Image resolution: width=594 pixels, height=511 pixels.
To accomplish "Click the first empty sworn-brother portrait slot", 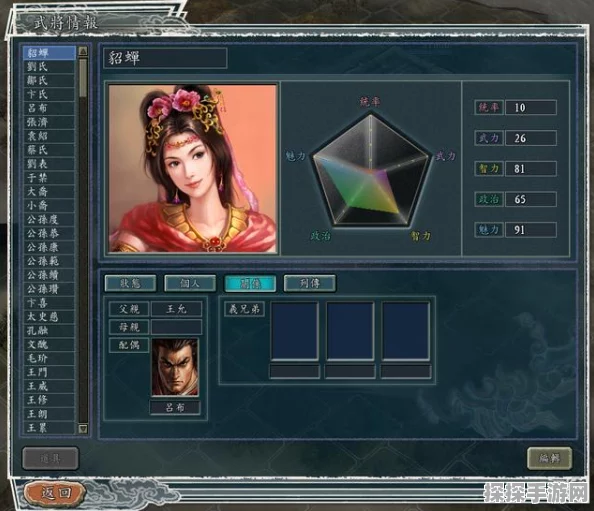I will [x=294, y=331].
